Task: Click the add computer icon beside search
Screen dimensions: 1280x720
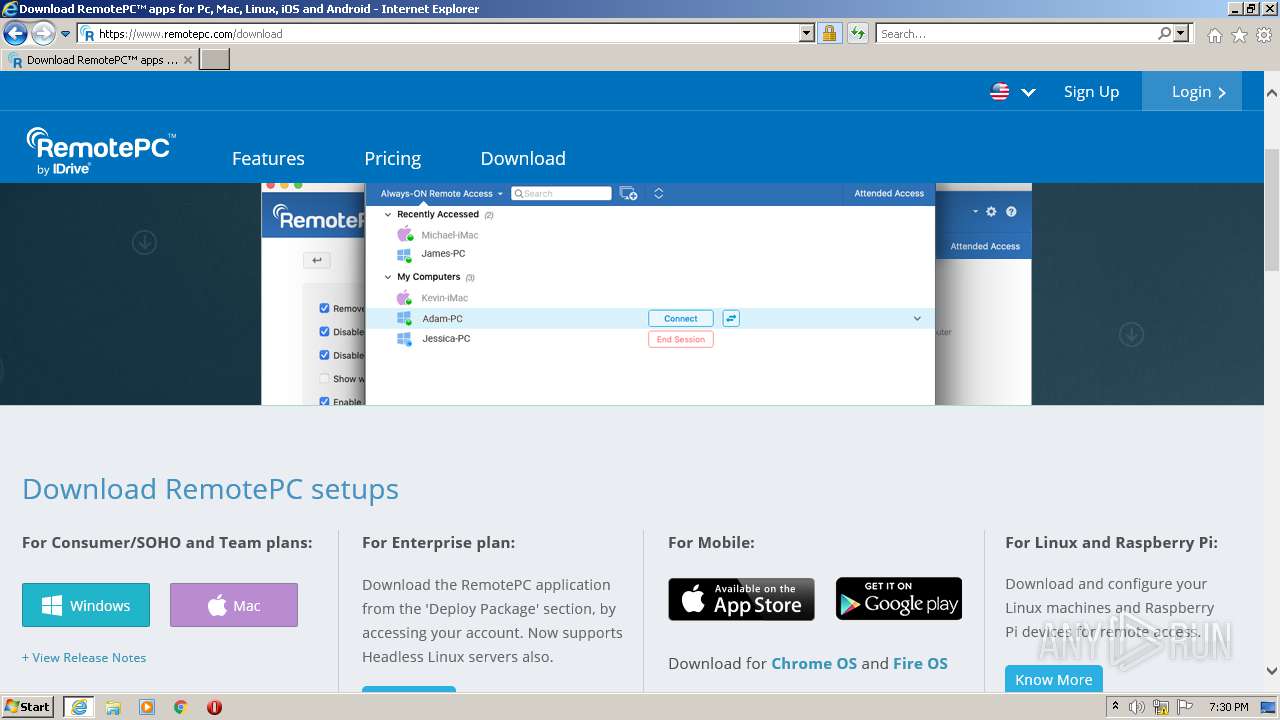Action: click(x=628, y=194)
